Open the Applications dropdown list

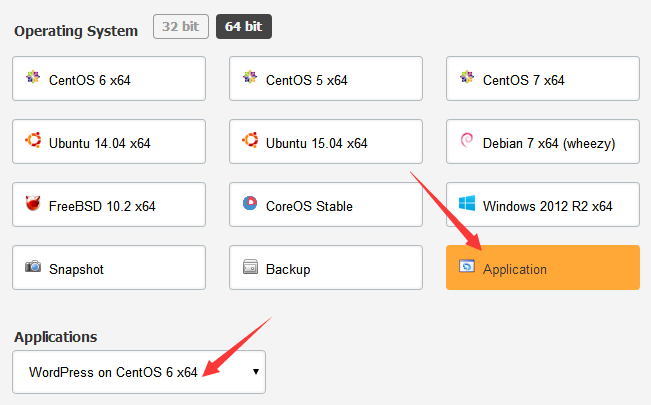tap(139, 371)
